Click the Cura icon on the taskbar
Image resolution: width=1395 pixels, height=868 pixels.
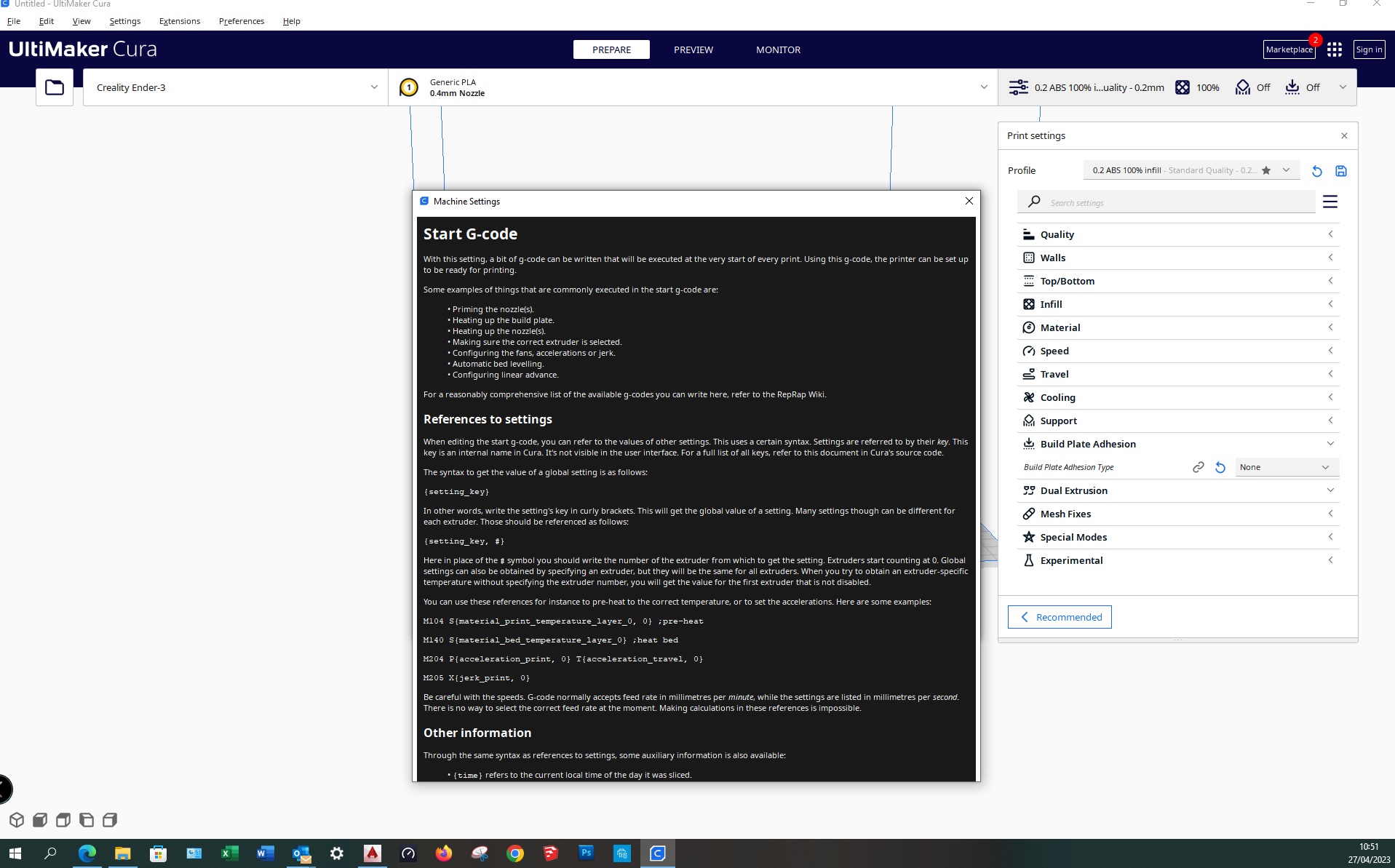pos(656,853)
